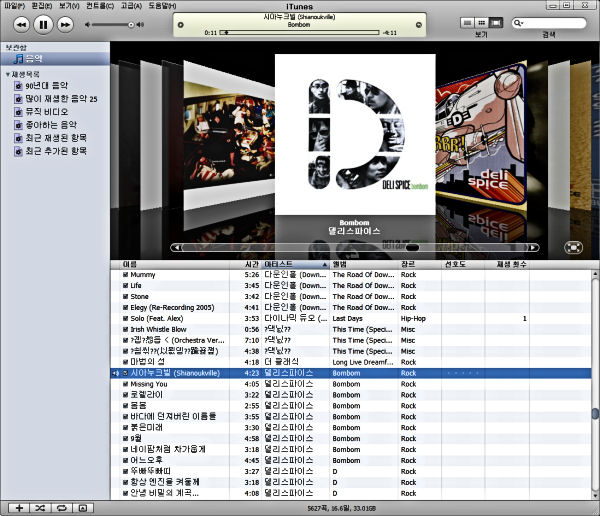Screen dimensions: 600x516
Task: Collapse the 재생목록 section triangle
Action: (7, 74)
